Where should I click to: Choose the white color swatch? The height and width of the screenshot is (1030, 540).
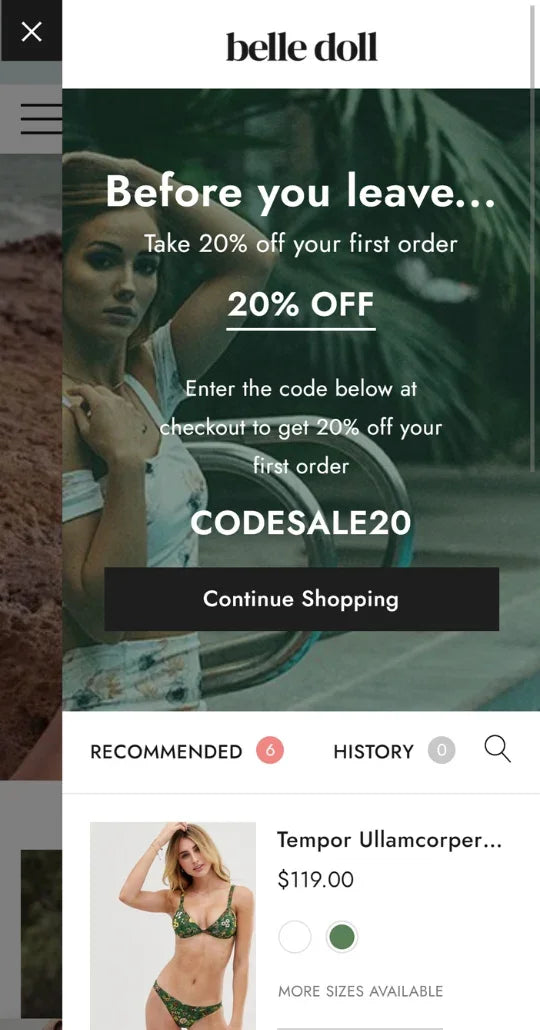(x=294, y=937)
